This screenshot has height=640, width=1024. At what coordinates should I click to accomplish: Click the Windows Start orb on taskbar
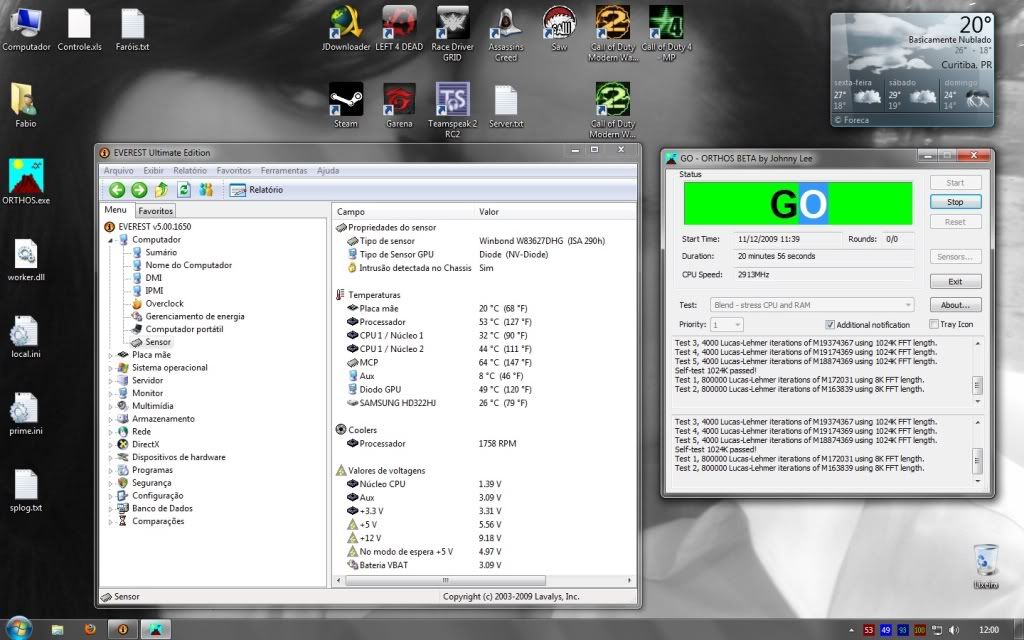coord(18,628)
